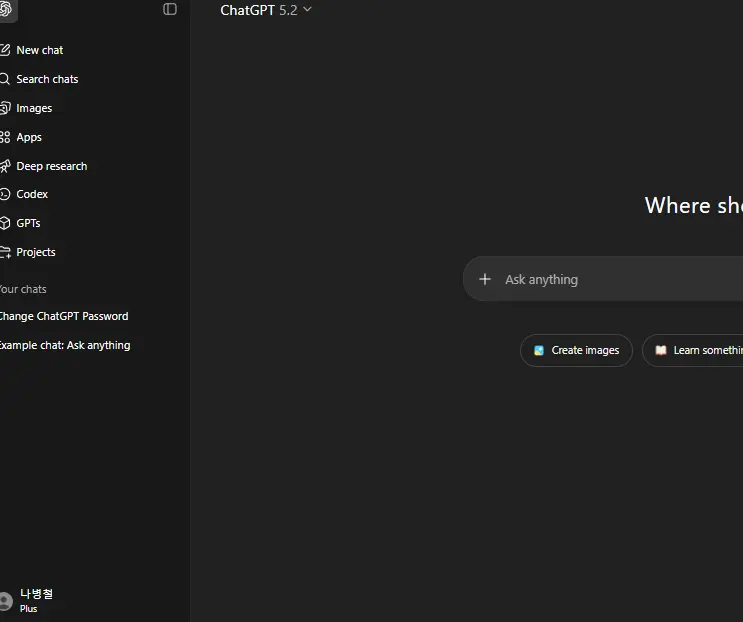Open Codex from the sidebar
This screenshot has height=622, width=743.
click(32, 194)
